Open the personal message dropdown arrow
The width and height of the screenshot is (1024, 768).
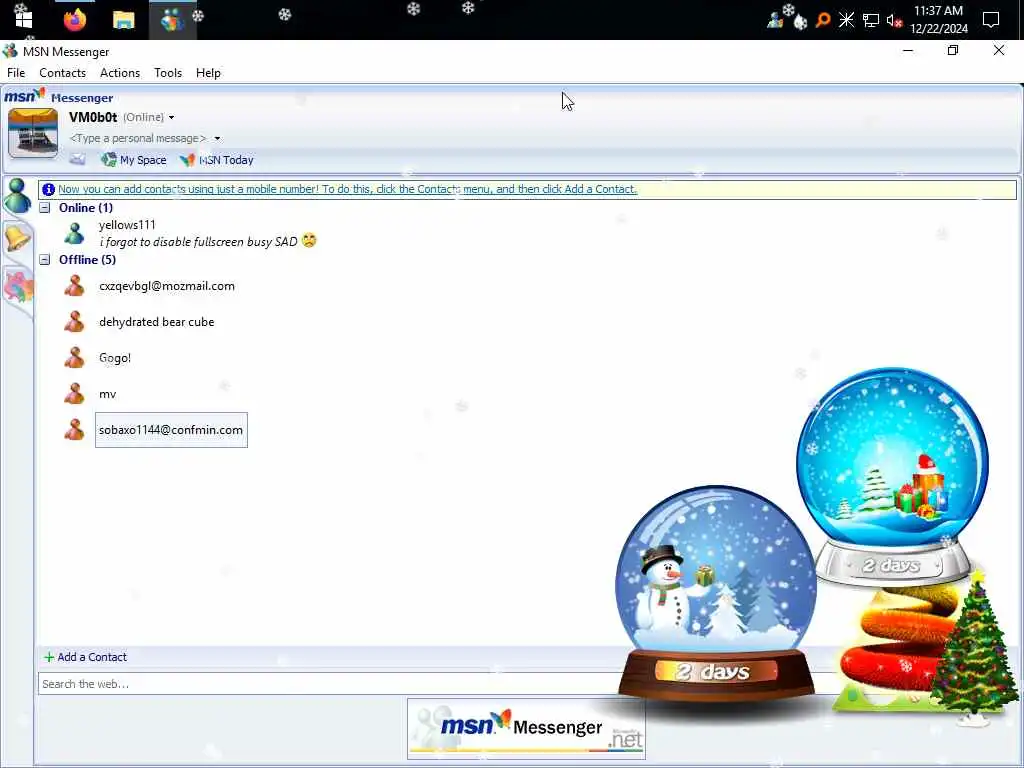[217, 138]
